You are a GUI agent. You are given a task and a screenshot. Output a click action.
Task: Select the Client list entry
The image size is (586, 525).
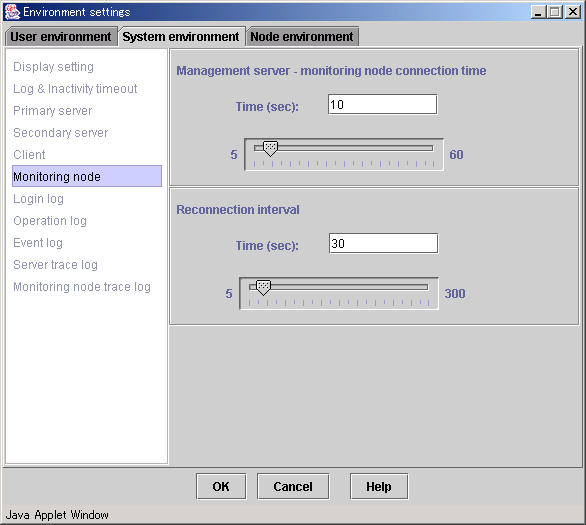point(29,155)
